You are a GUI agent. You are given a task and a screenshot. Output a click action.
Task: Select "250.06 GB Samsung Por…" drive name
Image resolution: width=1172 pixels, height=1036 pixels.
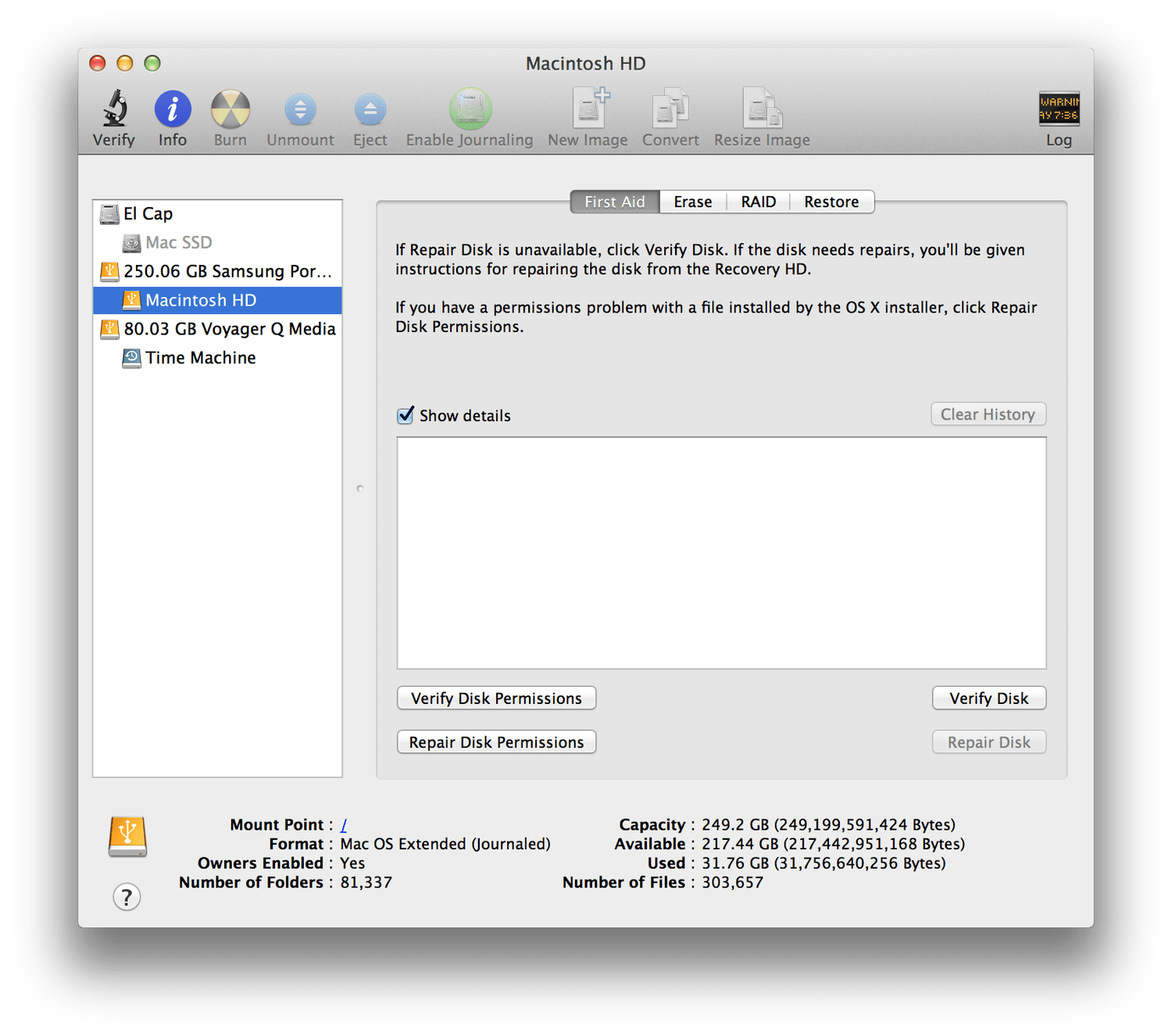(228, 272)
